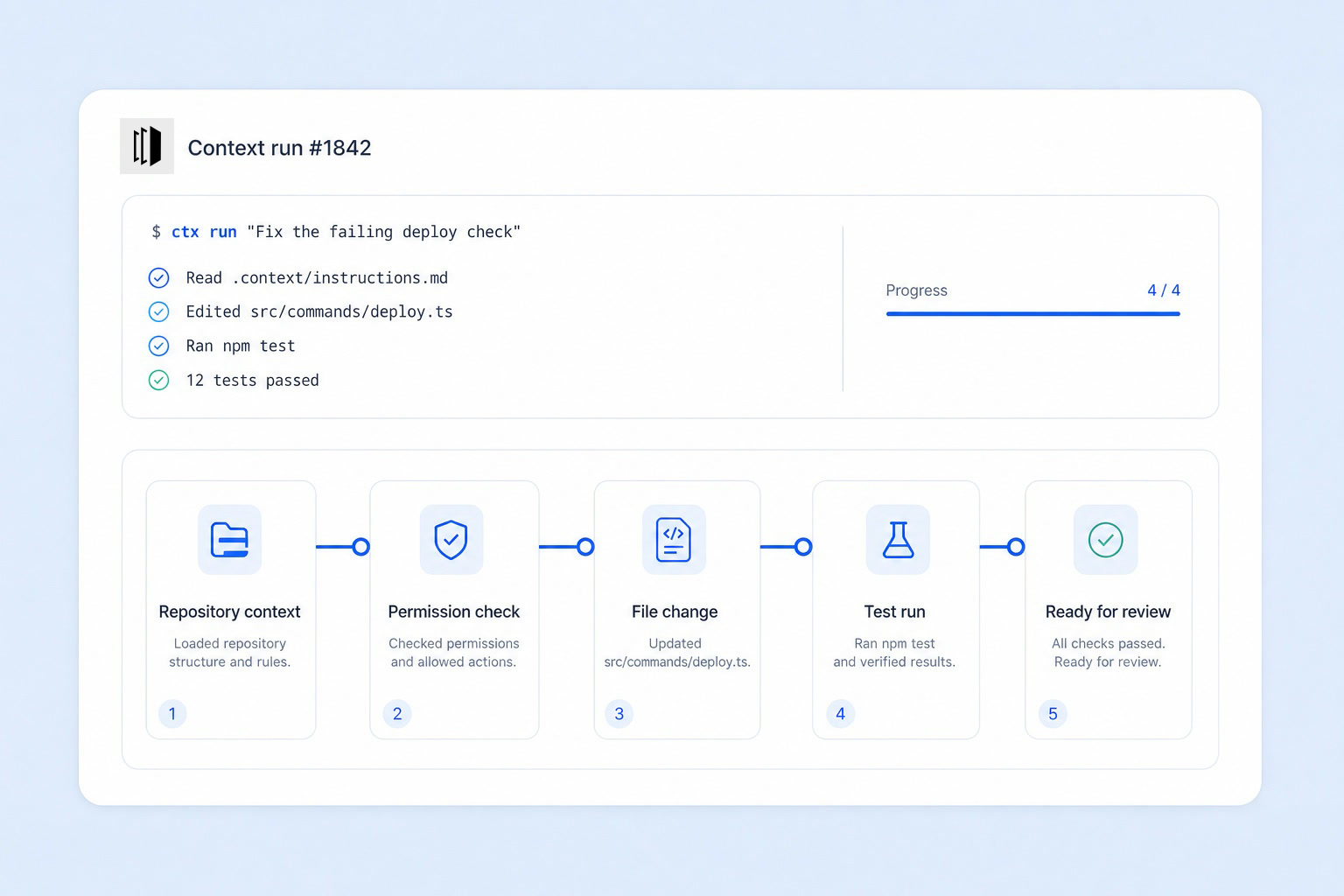The width and height of the screenshot is (1344, 896).
Task: Click the Progress label
Action: (916, 290)
